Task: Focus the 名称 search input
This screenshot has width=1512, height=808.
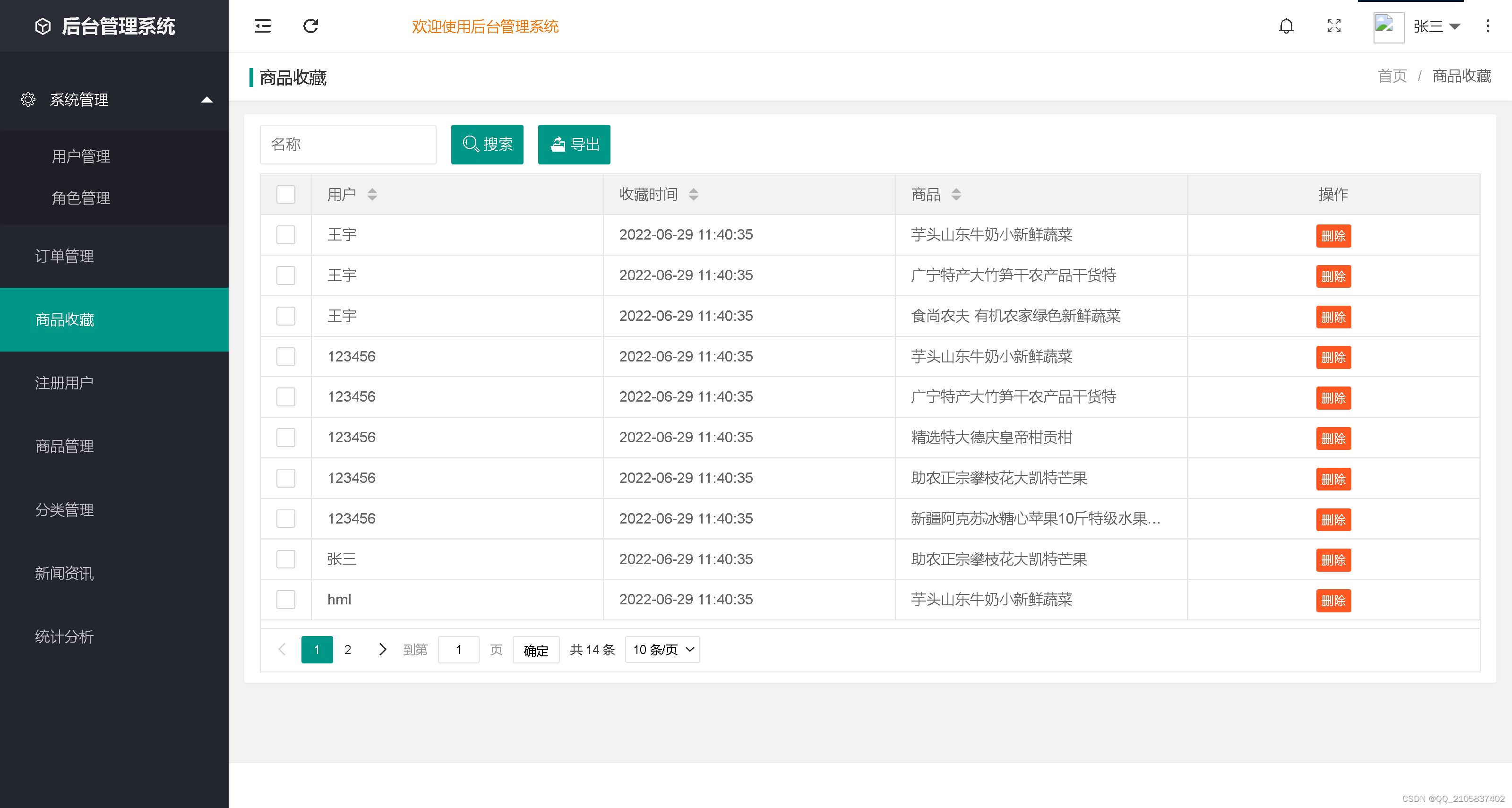Action: click(x=348, y=144)
